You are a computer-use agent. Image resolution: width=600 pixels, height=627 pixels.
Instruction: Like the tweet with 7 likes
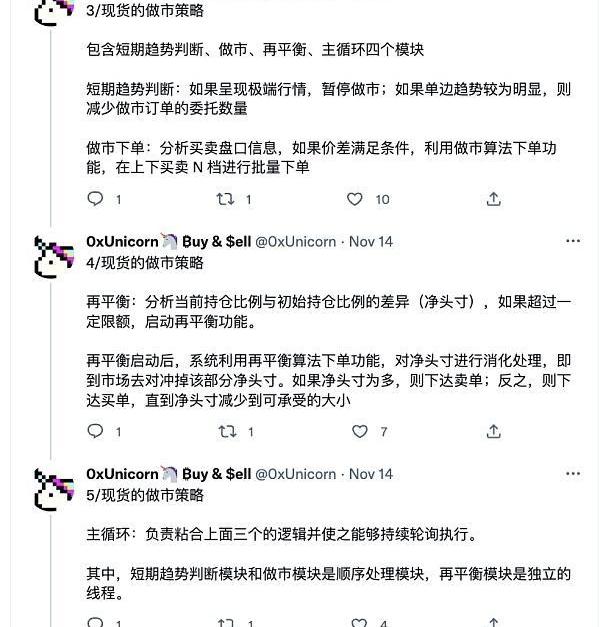(x=360, y=431)
